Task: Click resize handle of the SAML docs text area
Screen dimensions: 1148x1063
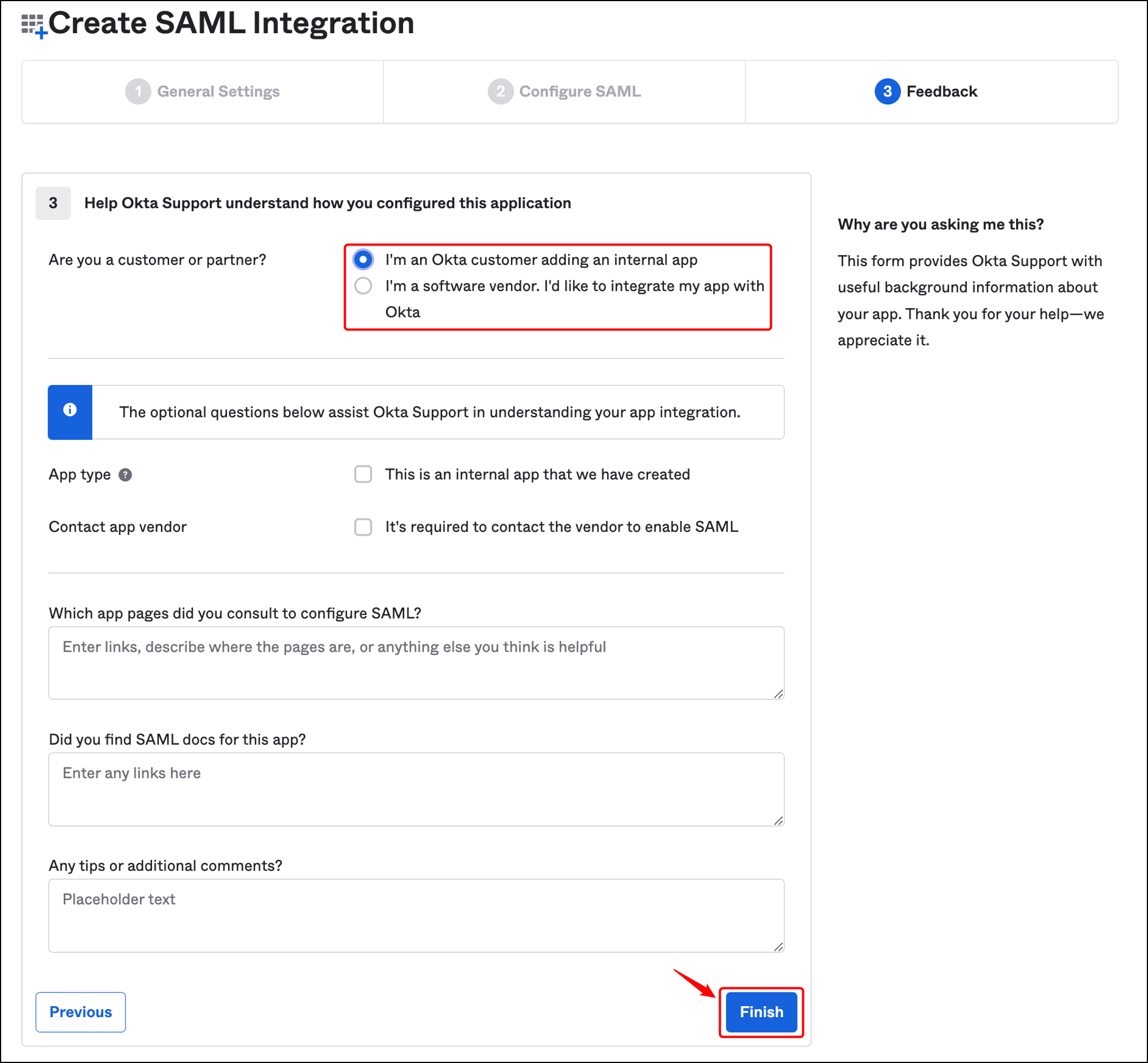Action: click(x=778, y=820)
